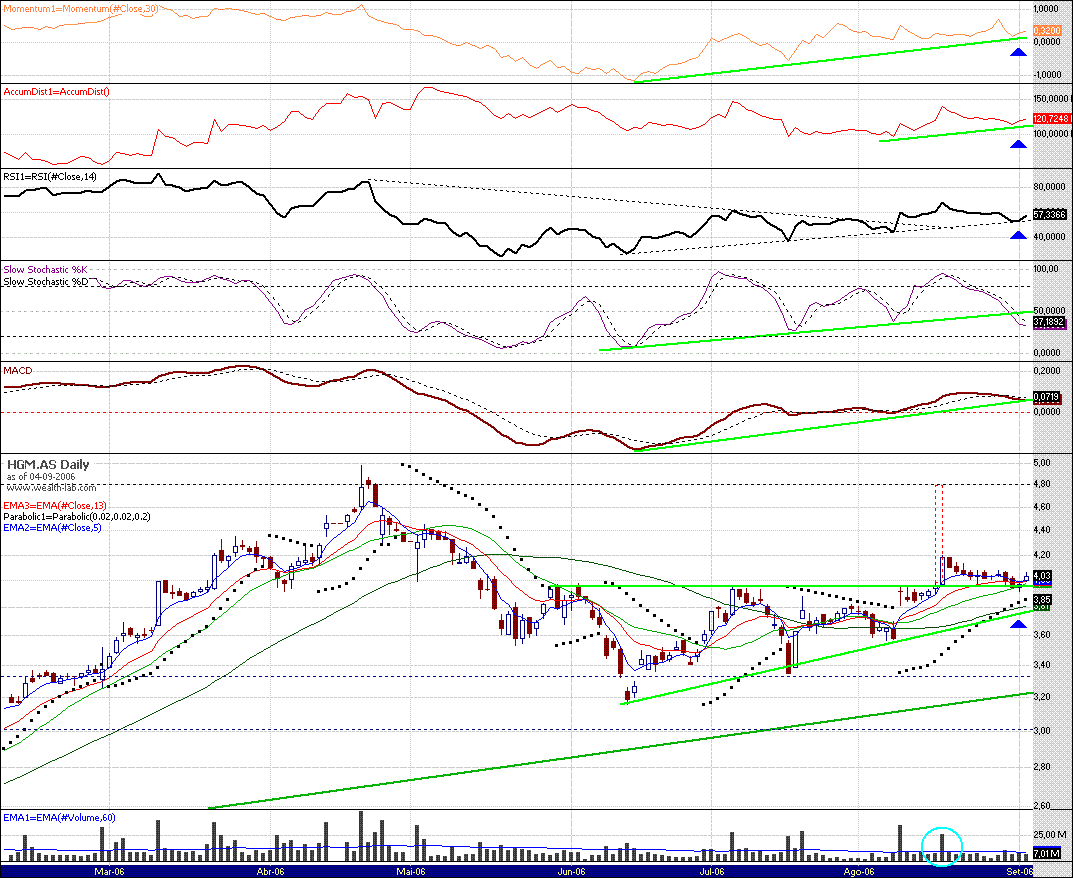Click the 4,80 price axis label
Screen dimensions: 1073x878
click(x=1042, y=484)
